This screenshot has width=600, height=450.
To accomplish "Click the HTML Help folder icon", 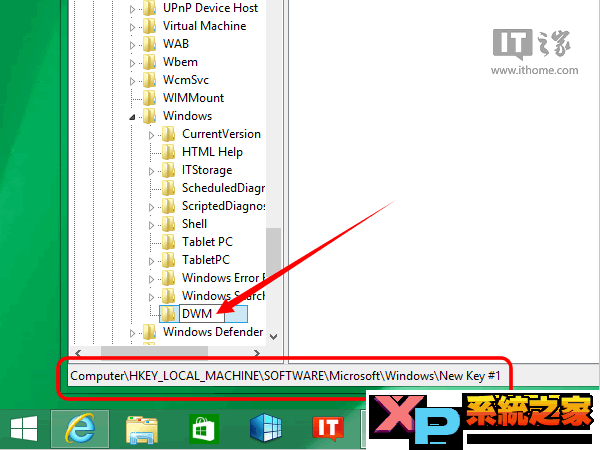I will (x=168, y=152).
